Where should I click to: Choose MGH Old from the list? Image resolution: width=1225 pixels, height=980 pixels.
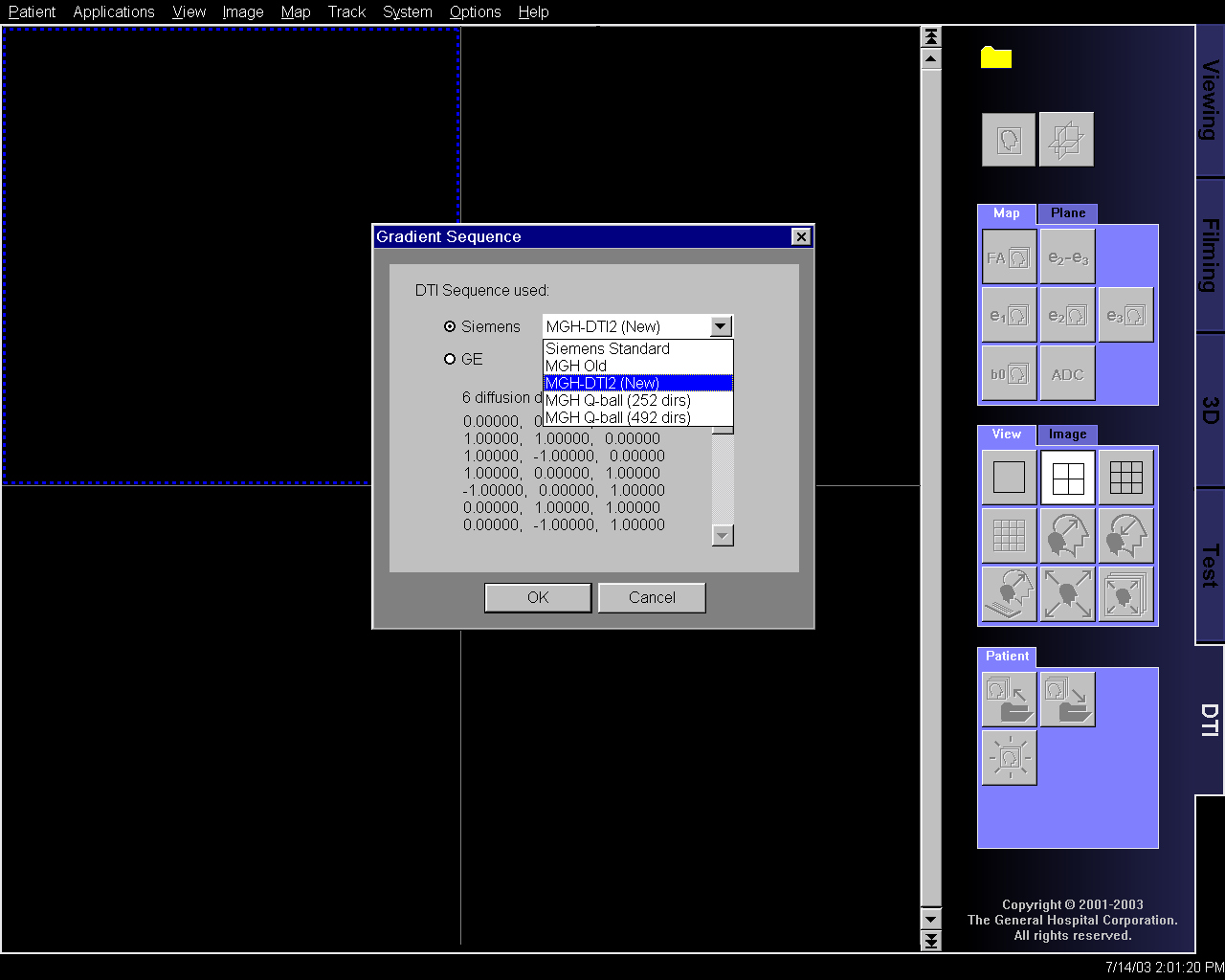pos(637,366)
